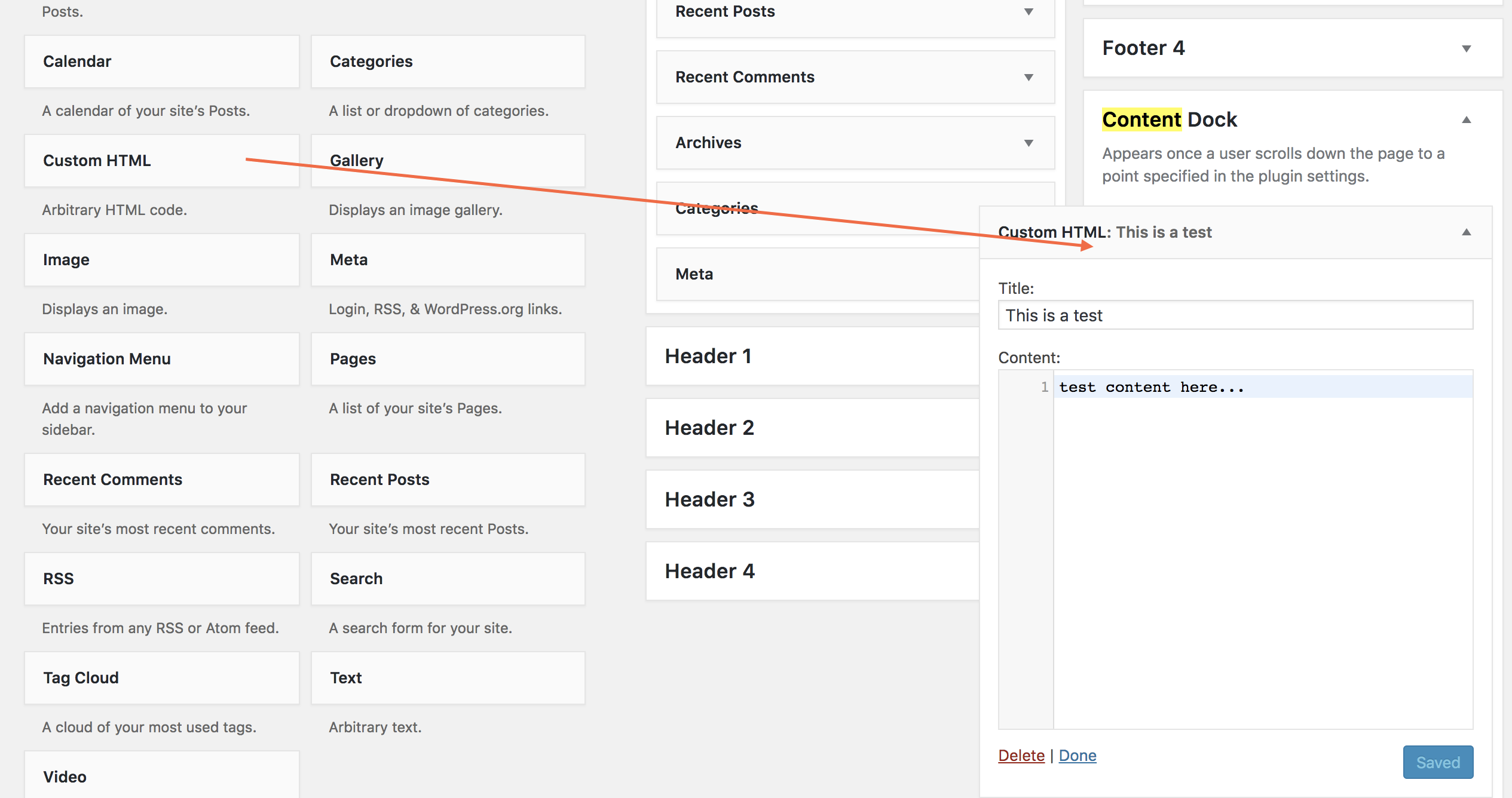Select the Navigation Menu widget tile

161,358
